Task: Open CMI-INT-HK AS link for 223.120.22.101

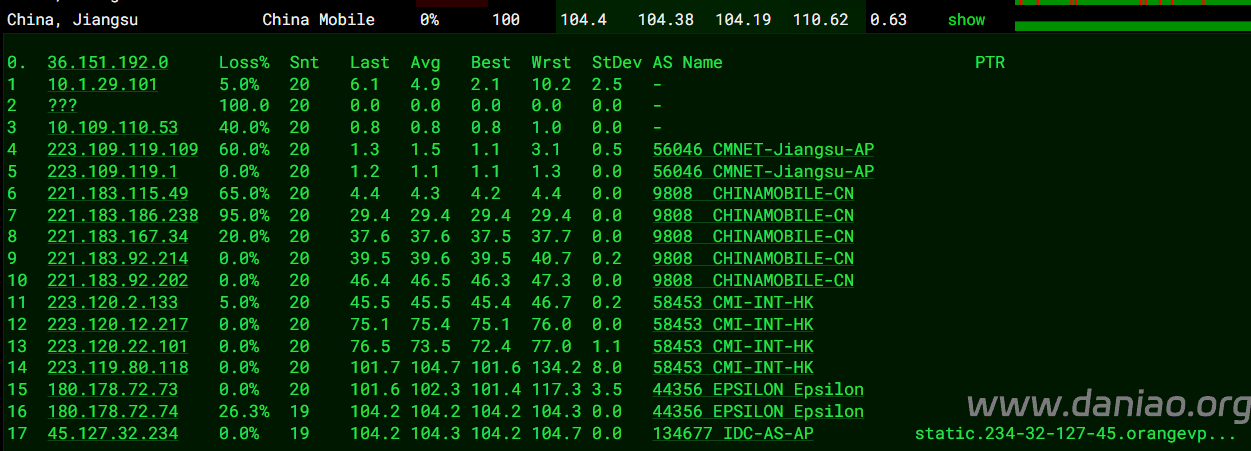Action: [x=733, y=346]
